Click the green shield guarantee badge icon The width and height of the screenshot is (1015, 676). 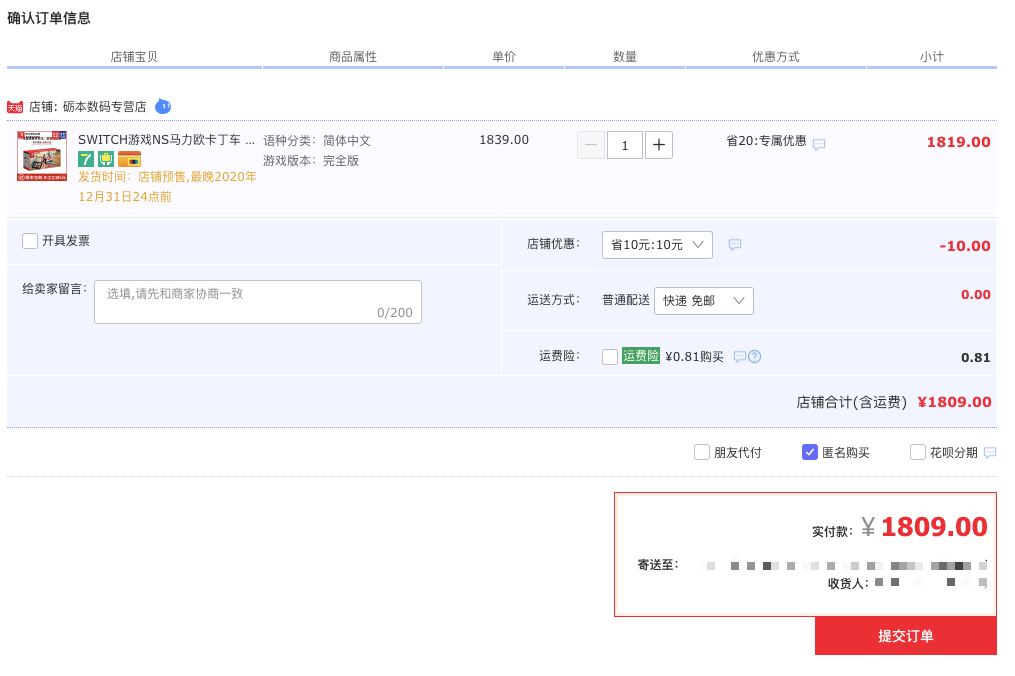point(106,159)
